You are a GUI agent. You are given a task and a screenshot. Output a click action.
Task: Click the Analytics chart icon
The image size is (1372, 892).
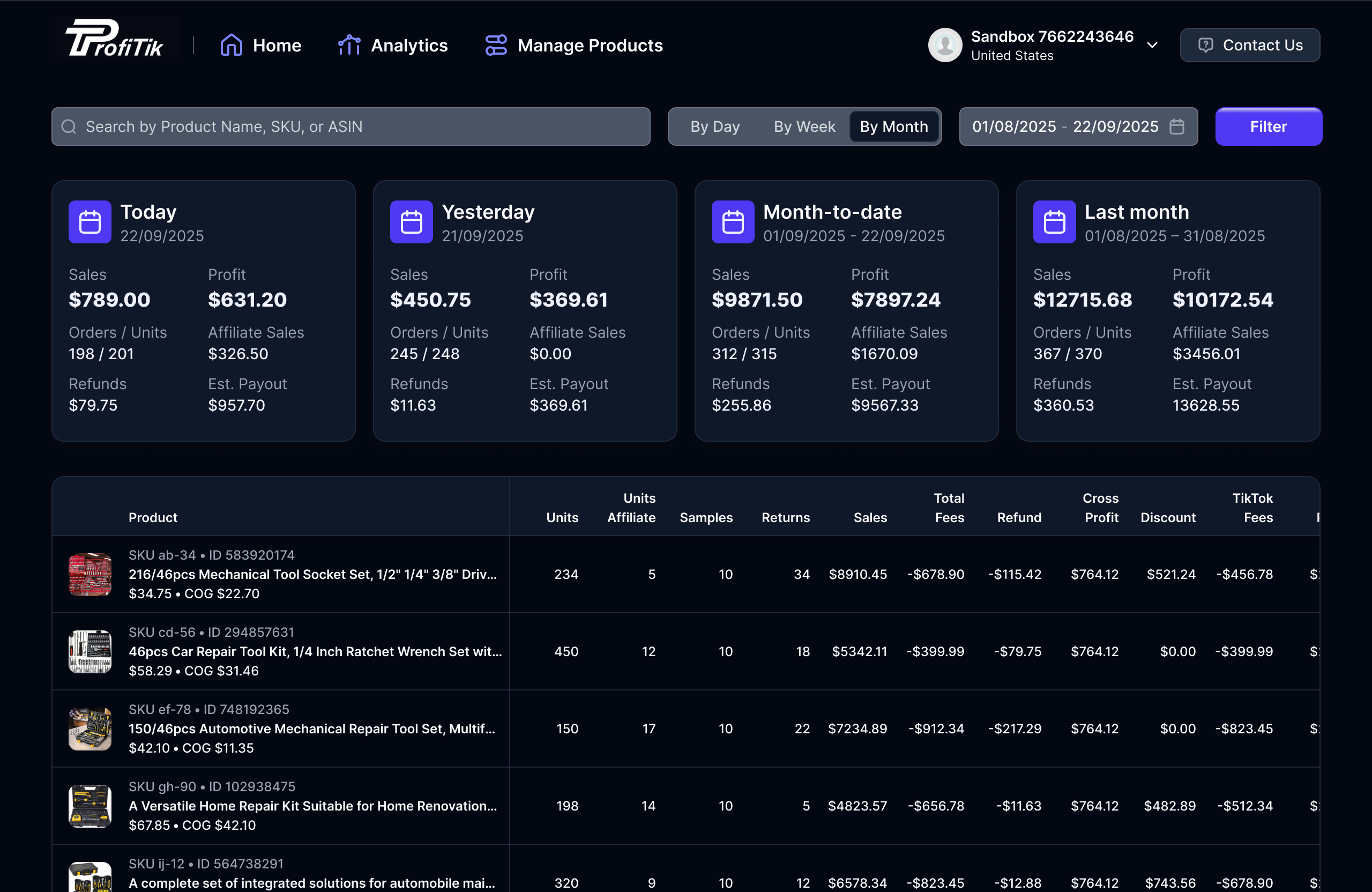[349, 45]
